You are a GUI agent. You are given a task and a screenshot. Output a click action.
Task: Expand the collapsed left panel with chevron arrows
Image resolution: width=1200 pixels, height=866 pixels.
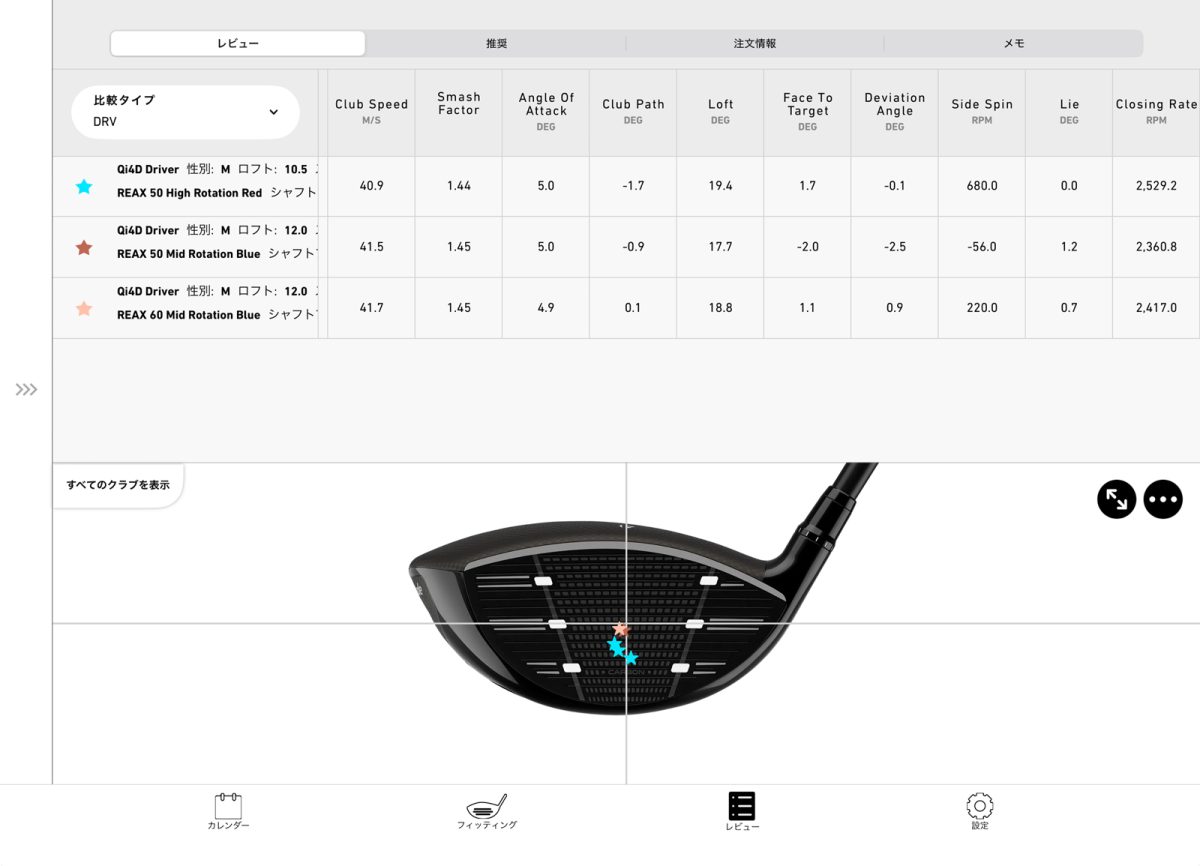pos(28,390)
